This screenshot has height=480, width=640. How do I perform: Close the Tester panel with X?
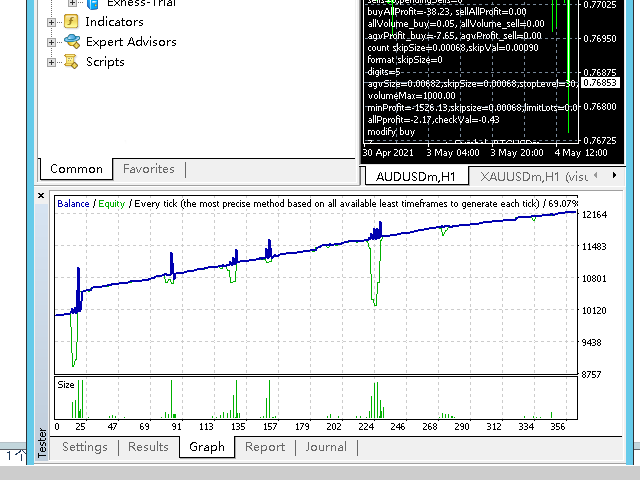[41, 196]
